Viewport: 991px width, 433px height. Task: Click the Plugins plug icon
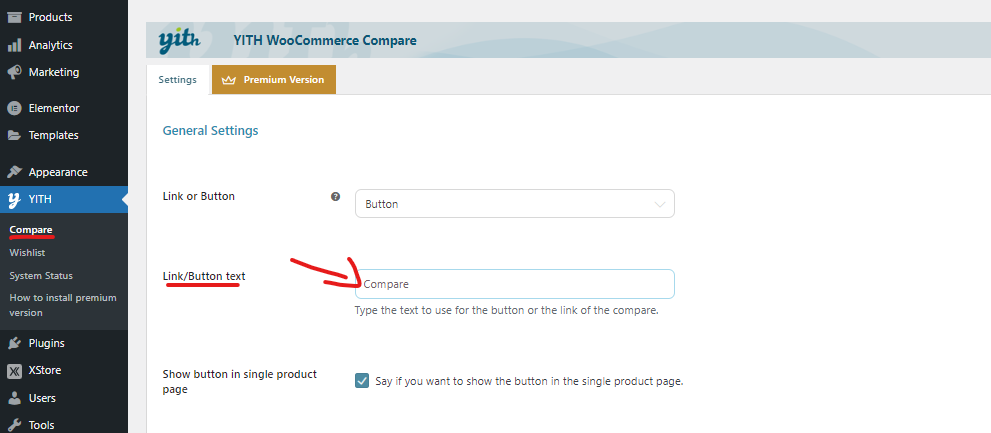[15, 343]
